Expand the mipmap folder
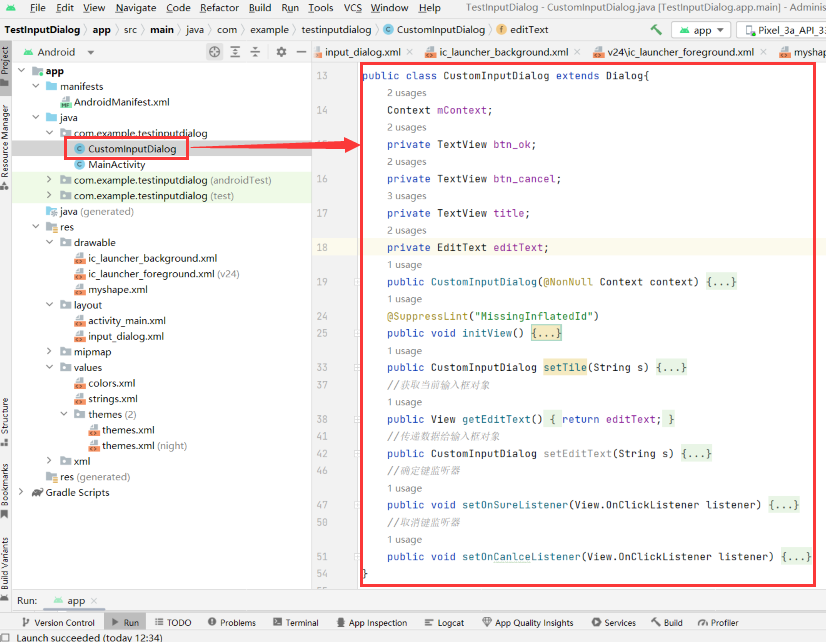Viewport: 829px width, 642px height. pos(49,351)
